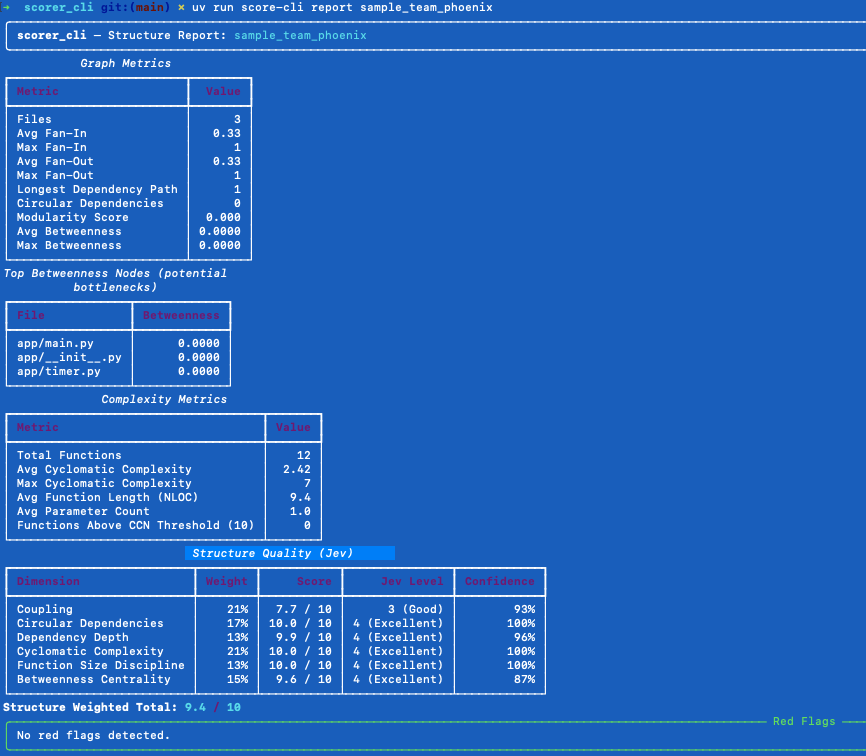Click the green prompt arrow icon
This screenshot has height=756, width=866.
point(6,7)
